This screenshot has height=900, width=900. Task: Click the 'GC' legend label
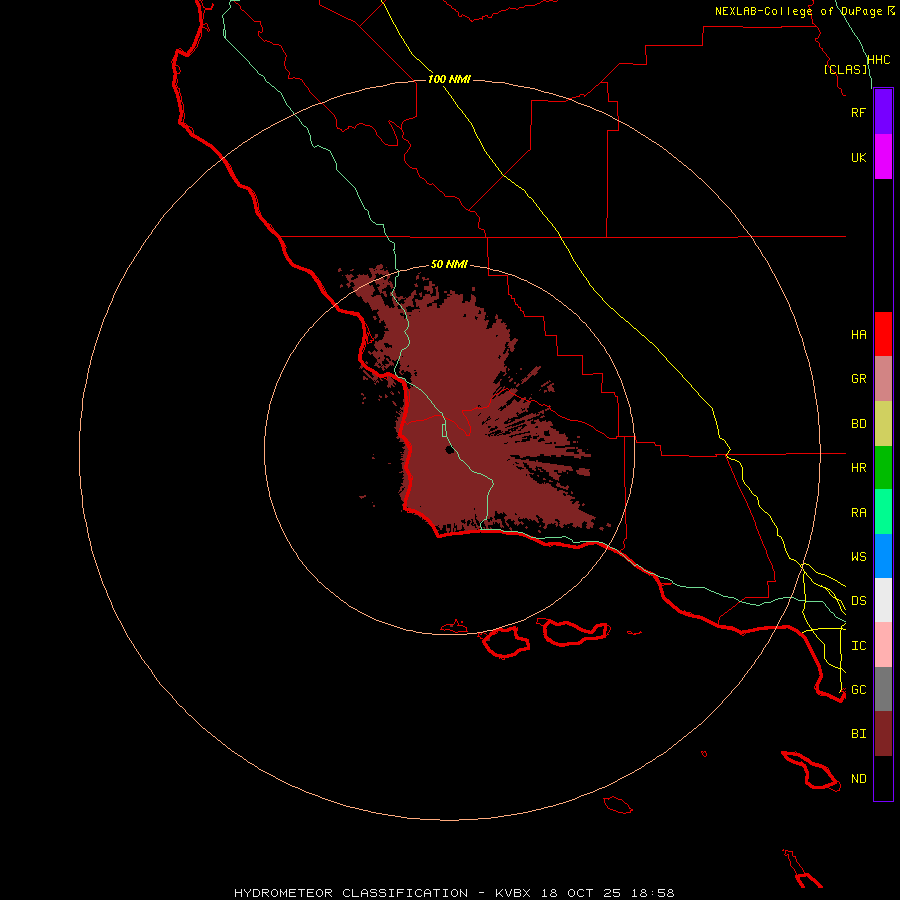tap(858, 690)
